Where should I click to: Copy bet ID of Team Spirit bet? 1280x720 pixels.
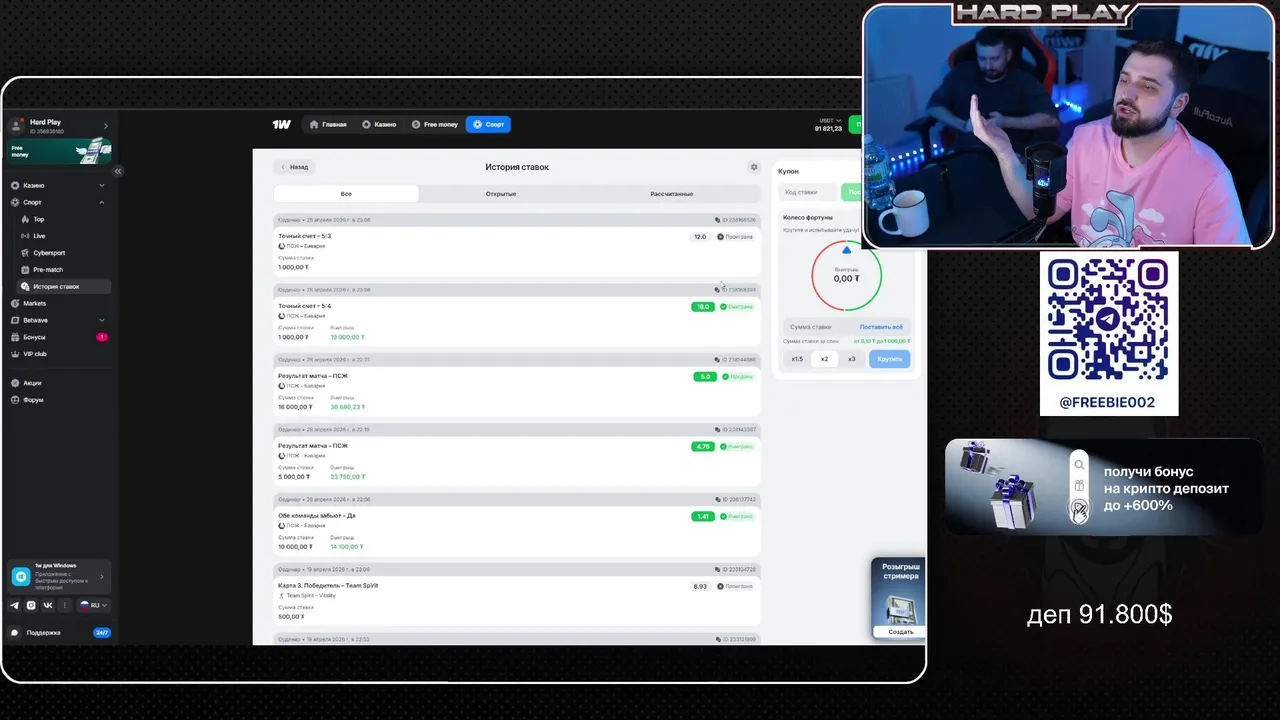pos(717,569)
